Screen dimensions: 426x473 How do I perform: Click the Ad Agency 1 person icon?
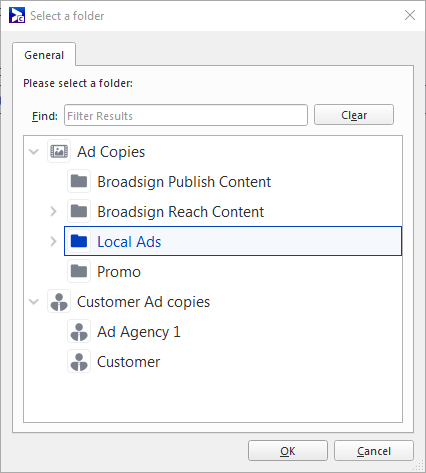coord(79,331)
